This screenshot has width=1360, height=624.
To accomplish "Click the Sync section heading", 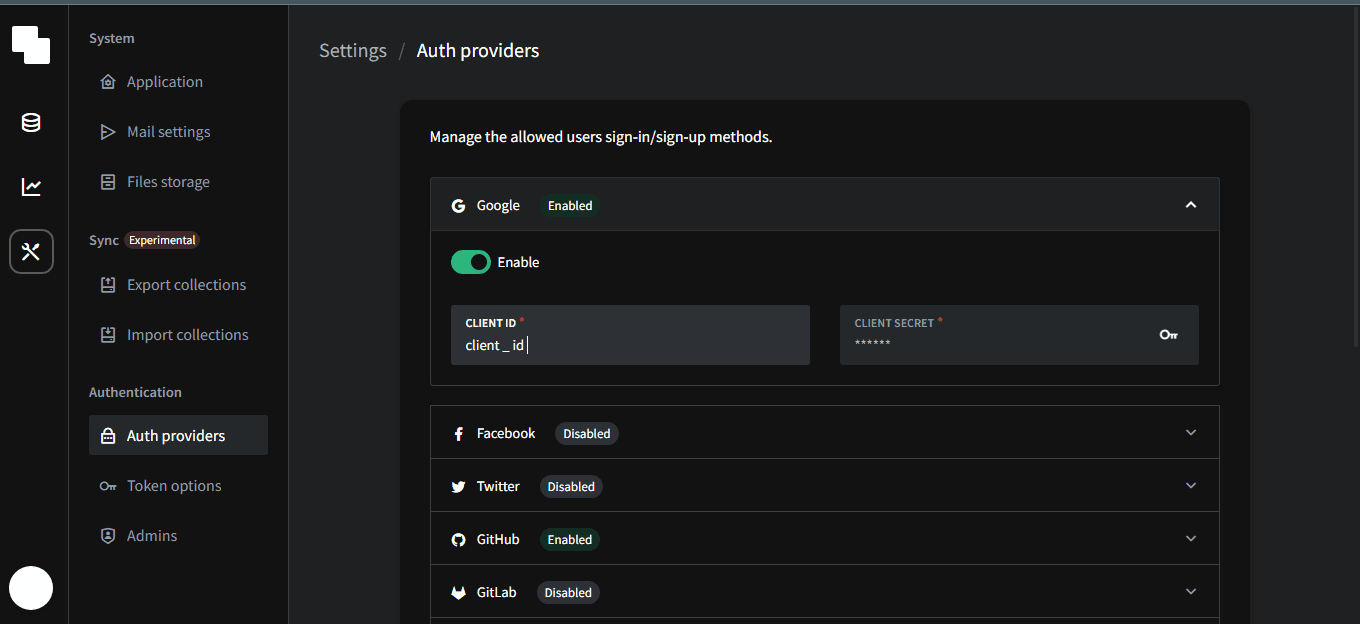I will [104, 240].
